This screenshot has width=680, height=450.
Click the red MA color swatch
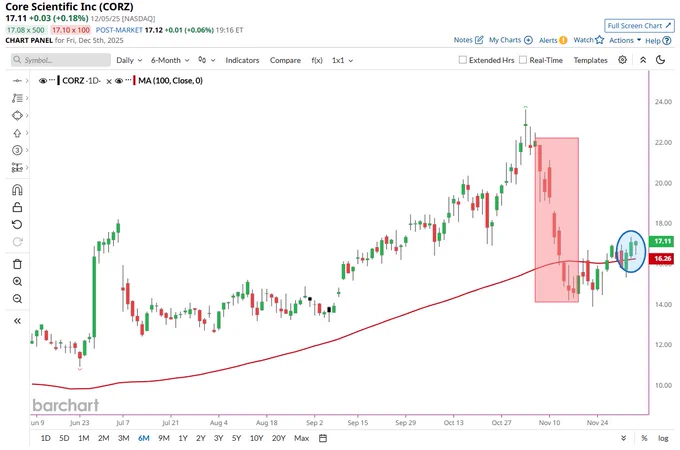(134, 81)
